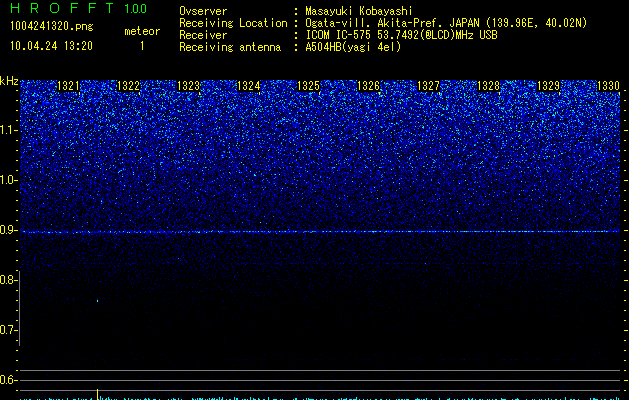Click the 1.0 kHz axis label

click(x=8, y=180)
